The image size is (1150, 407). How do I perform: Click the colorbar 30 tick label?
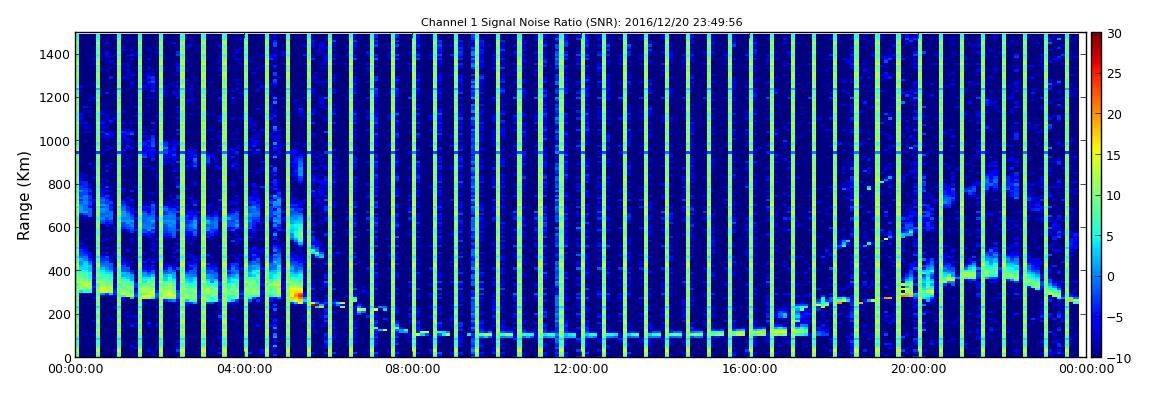(x=1114, y=33)
